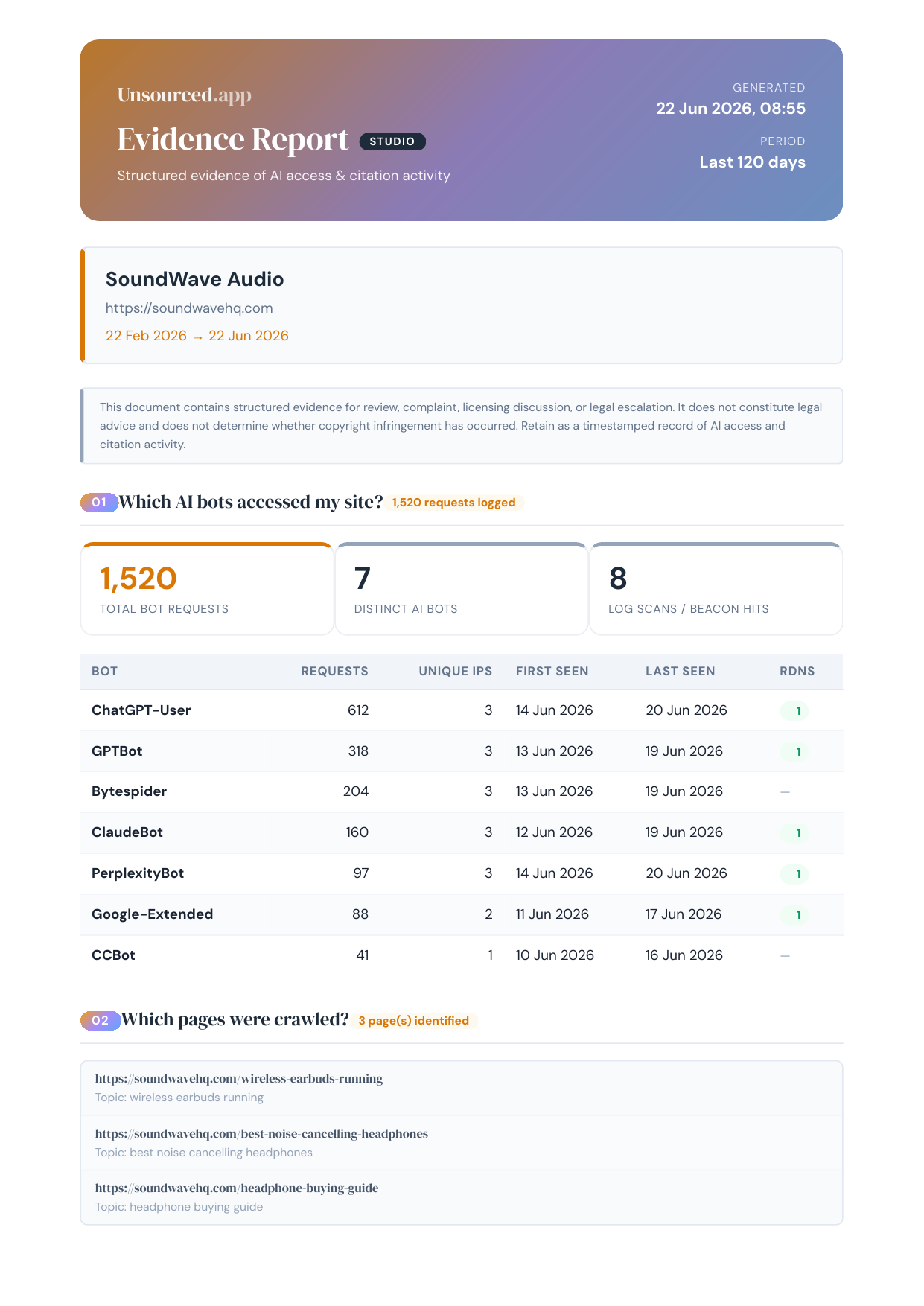Click the 01 section number badge

(99, 503)
